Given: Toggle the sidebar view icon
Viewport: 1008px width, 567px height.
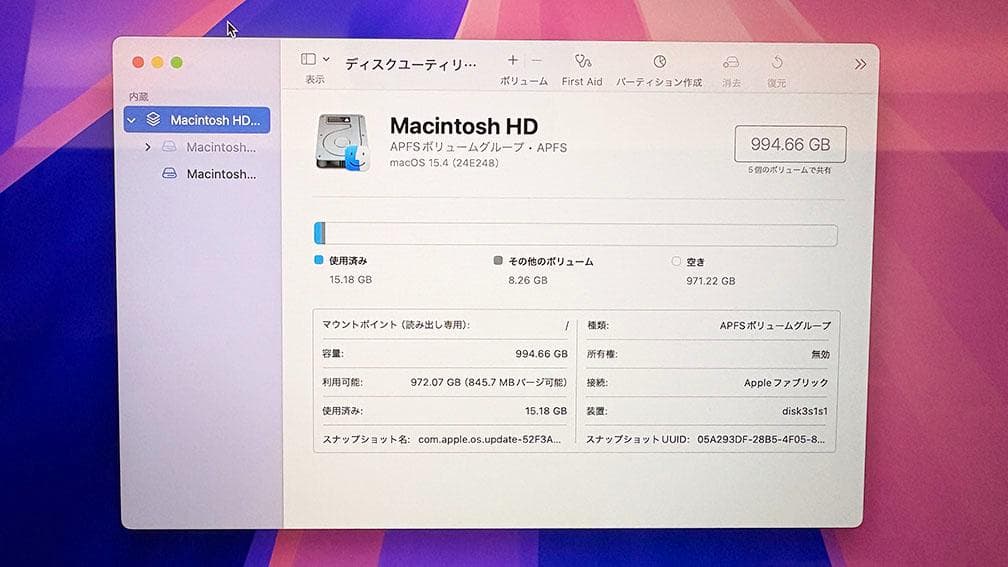Looking at the screenshot, I should pos(309,59).
